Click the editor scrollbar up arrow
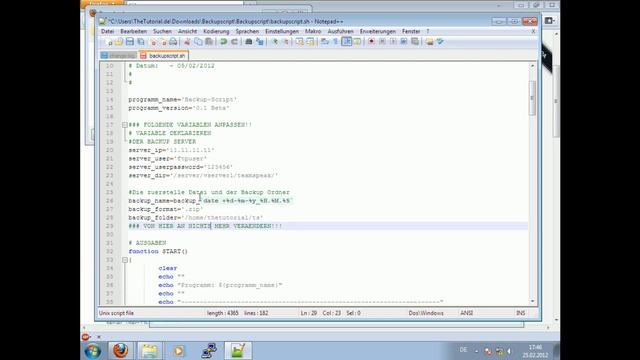 point(532,66)
